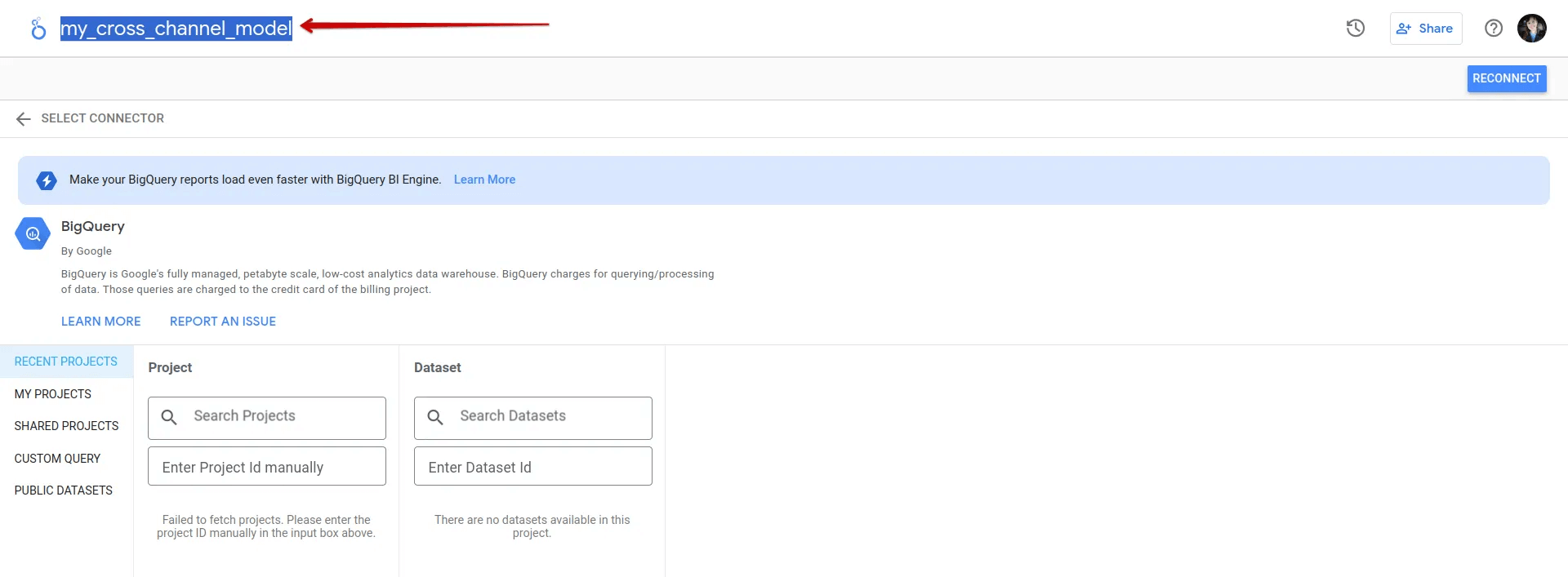Switch to CUSTOM QUERY tab
Screen dimensions: 1568x577
point(57,459)
